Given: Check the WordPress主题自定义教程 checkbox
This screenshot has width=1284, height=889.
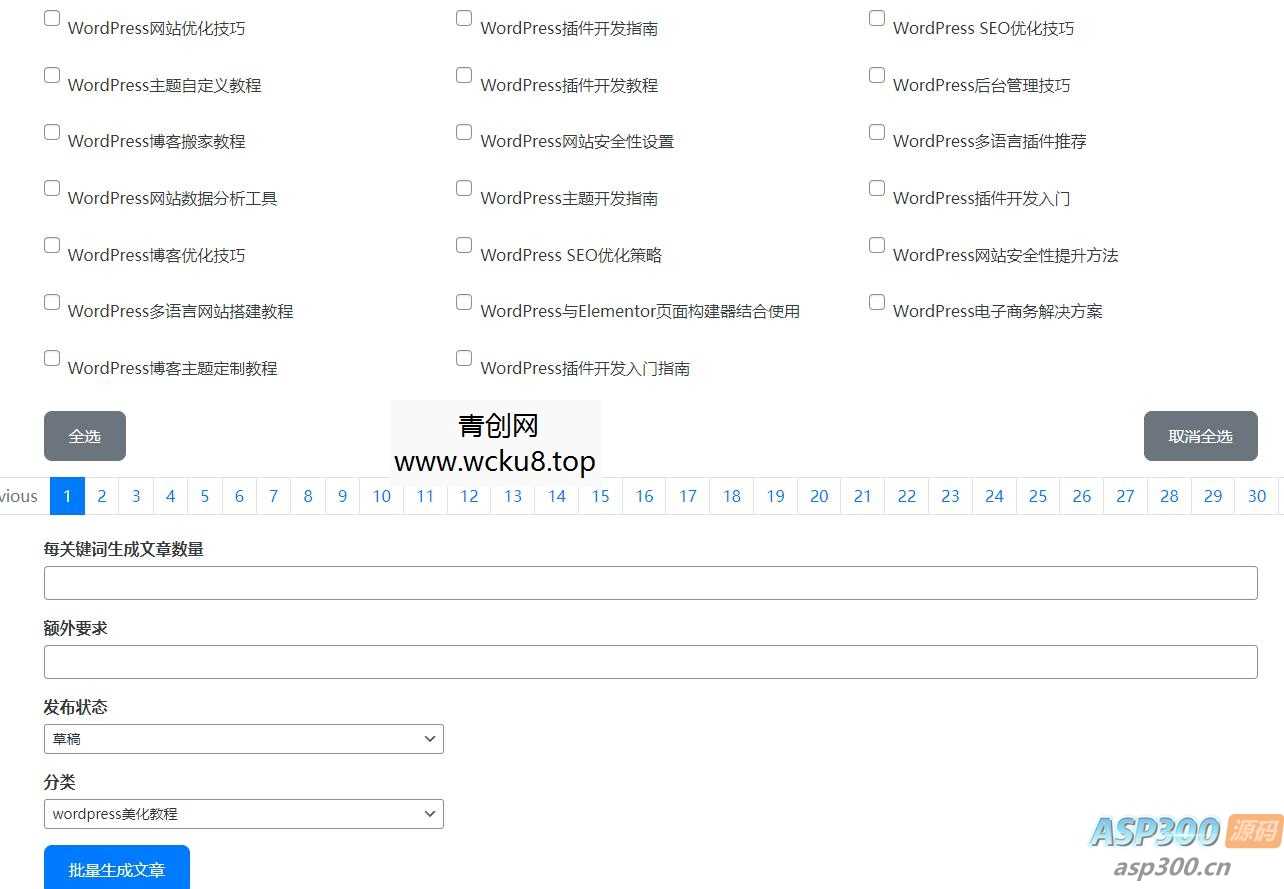Looking at the screenshot, I should tap(51, 74).
